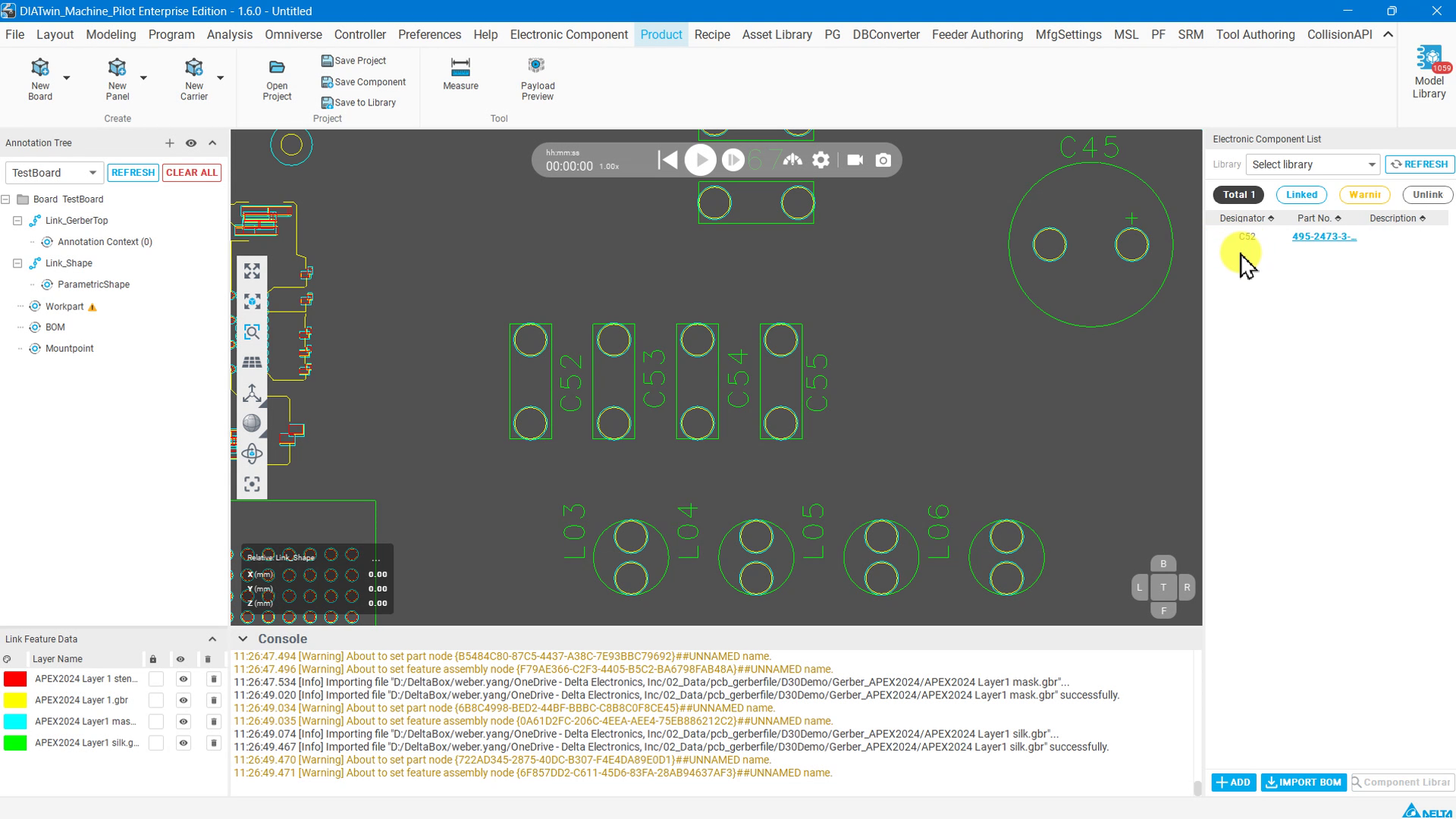
Task: Collapse the ribbon with the chevron
Action: [1388, 35]
